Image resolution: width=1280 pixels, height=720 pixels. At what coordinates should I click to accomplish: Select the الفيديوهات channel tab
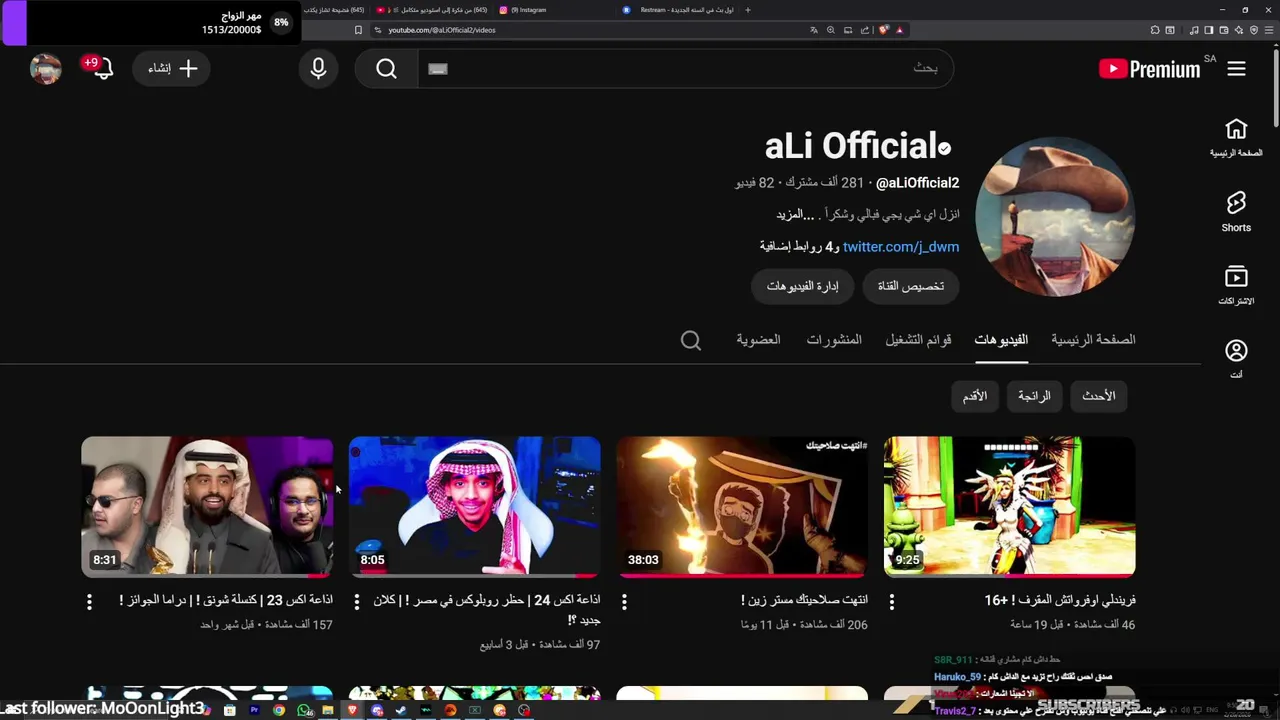[x=1001, y=340]
